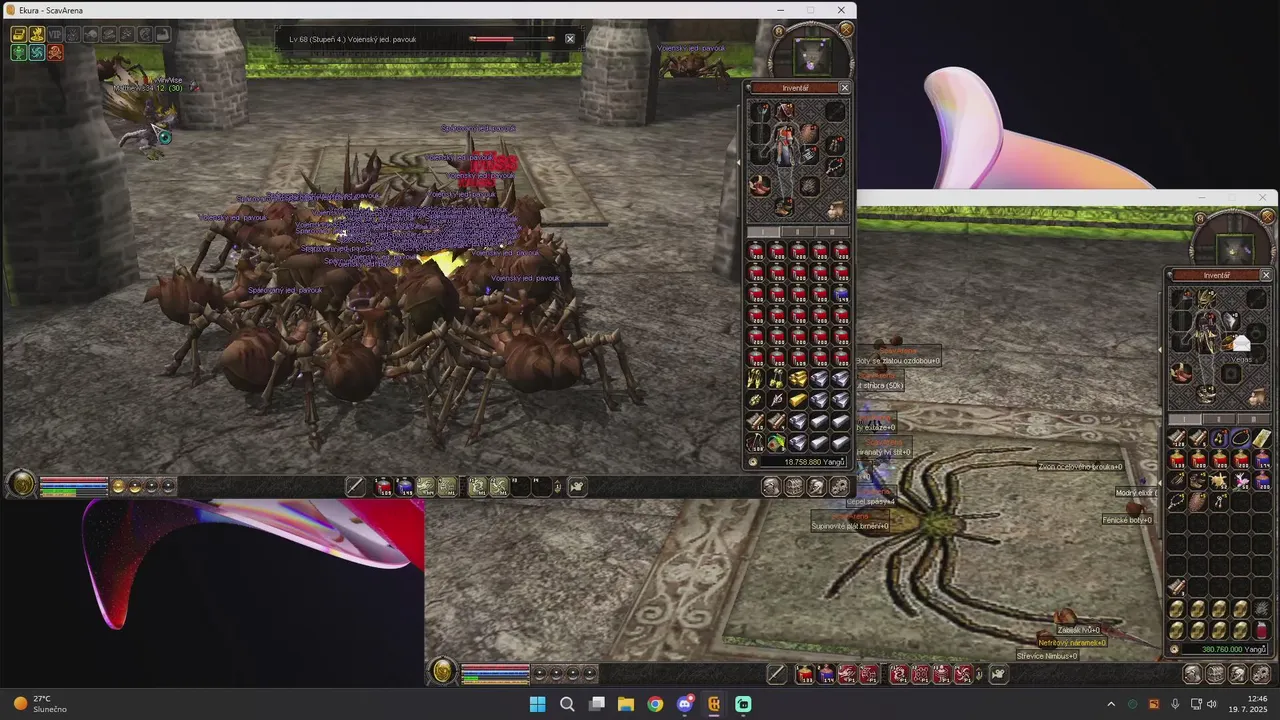Click the green potion buff icon
The width and height of the screenshot is (1280, 720).
point(19,52)
